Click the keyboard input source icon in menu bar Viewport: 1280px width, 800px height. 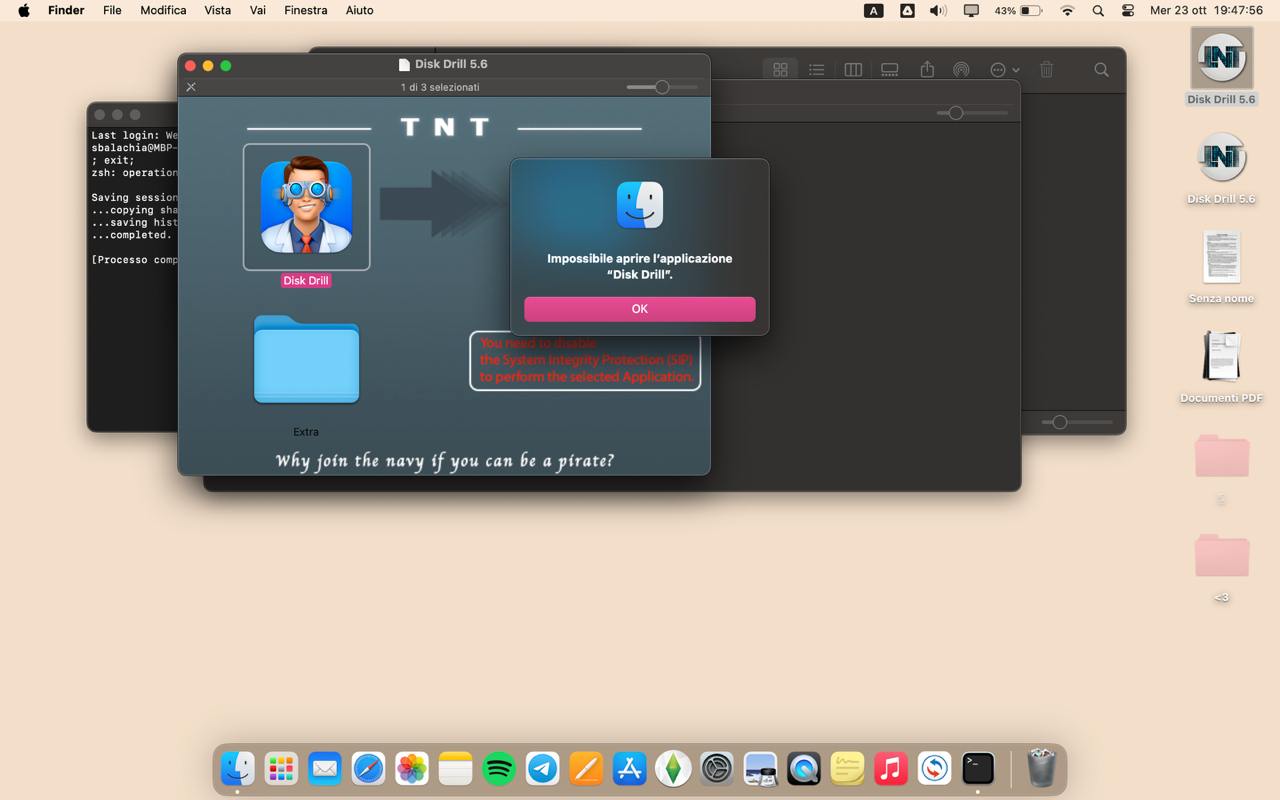[873, 11]
